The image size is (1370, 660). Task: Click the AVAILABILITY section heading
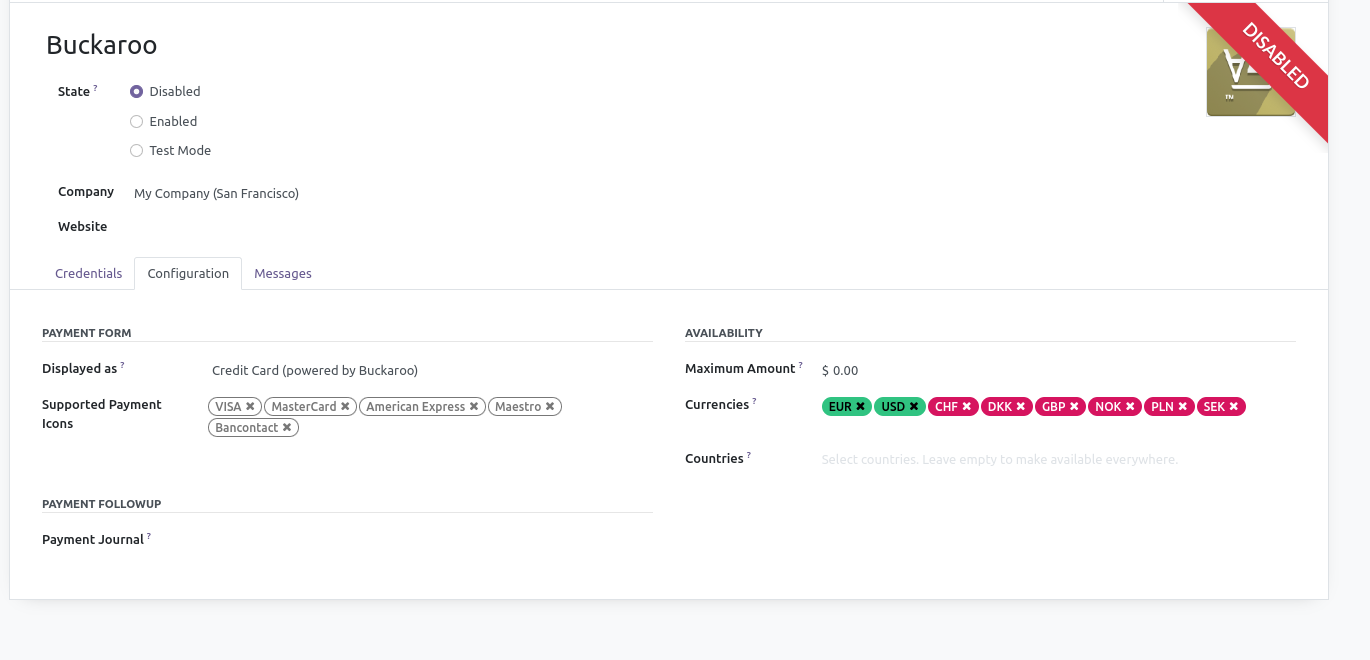pyautogui.click(x=724, y=333)
